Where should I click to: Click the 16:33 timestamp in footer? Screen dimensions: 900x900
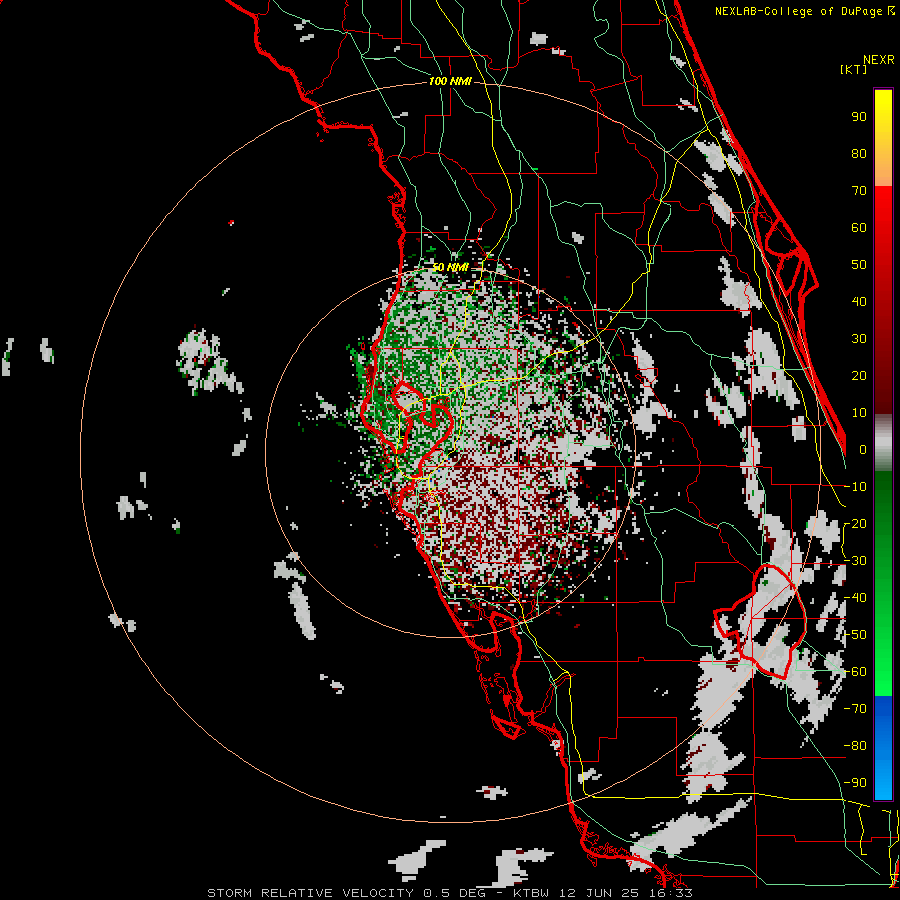tap(670, 893)
